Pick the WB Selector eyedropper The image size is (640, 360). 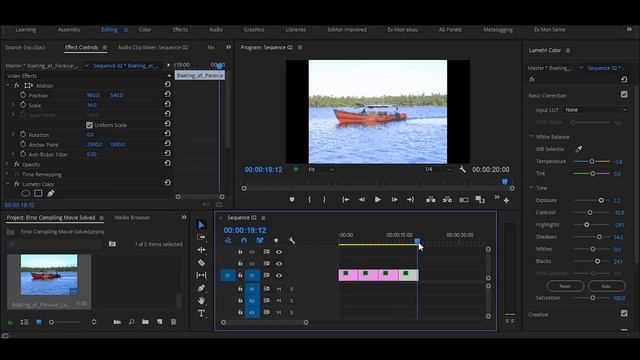579,149
